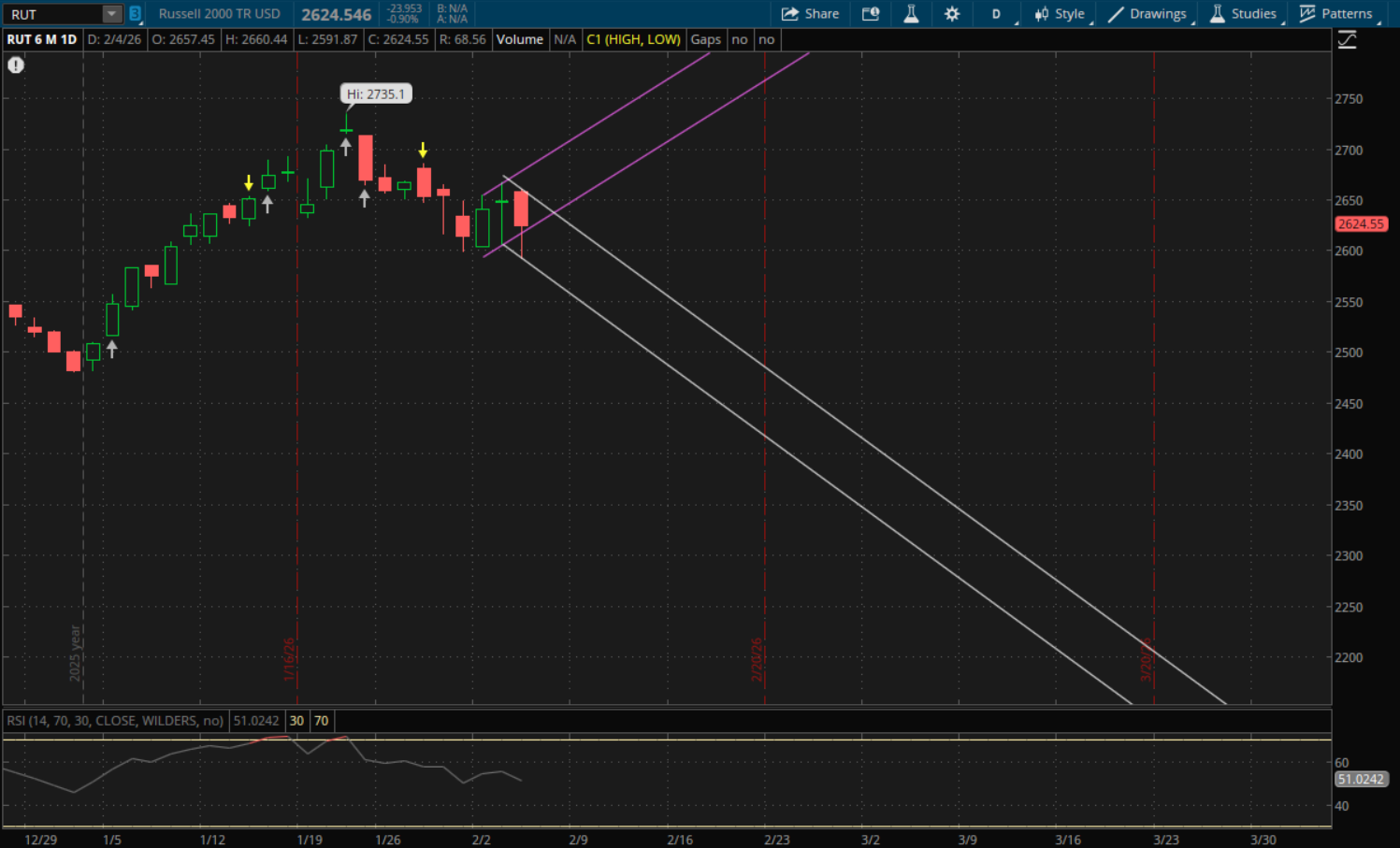The image size is (1400, 848).
Task: Click the Hi: 2735.1 price bubble
Action: (375, 94)
